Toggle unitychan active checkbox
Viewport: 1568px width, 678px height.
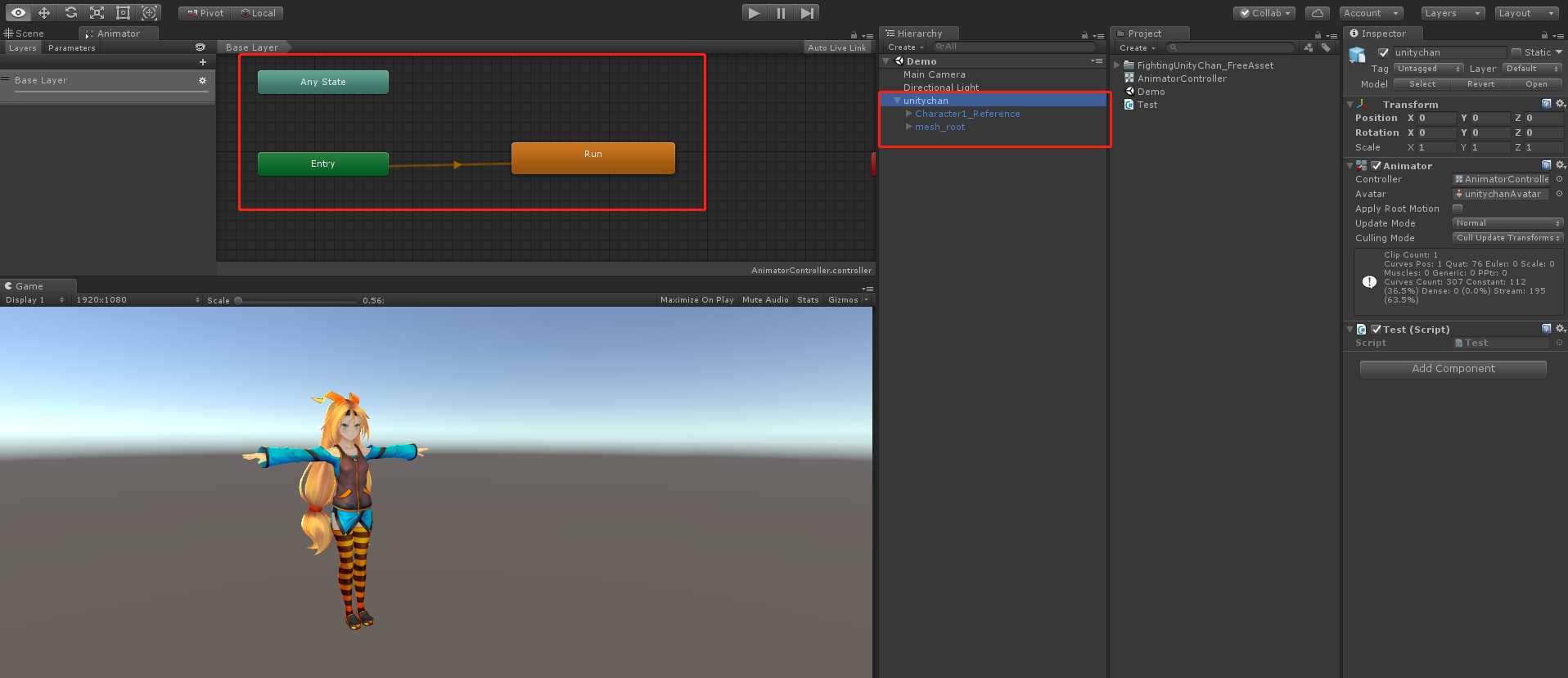[1384, 52]
